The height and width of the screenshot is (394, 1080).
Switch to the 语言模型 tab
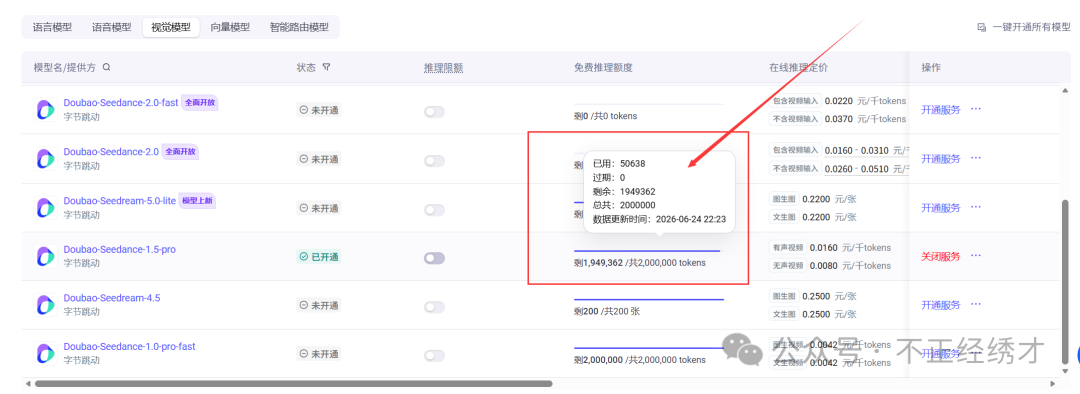click(x=52, y=28)
